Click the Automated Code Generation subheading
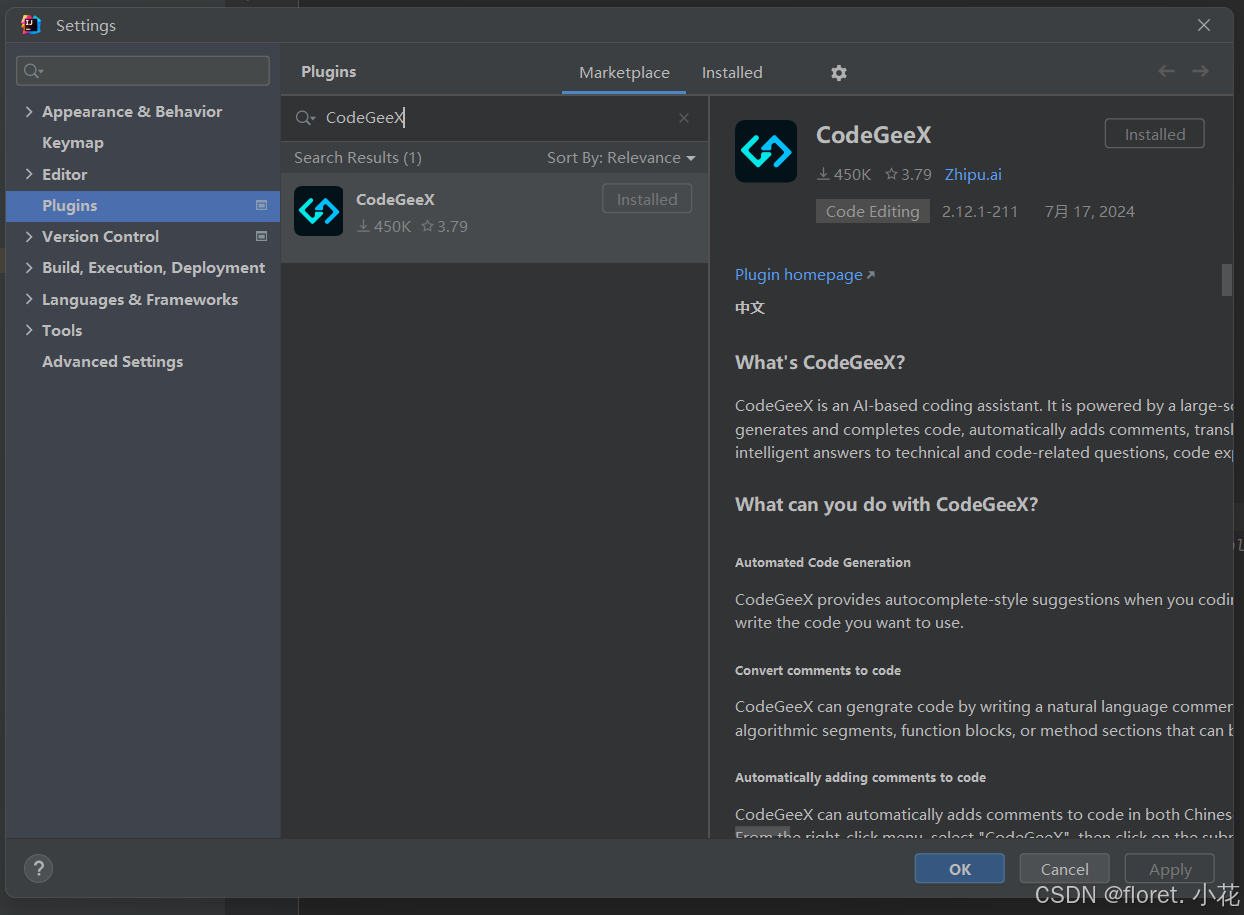 point(823,563)
